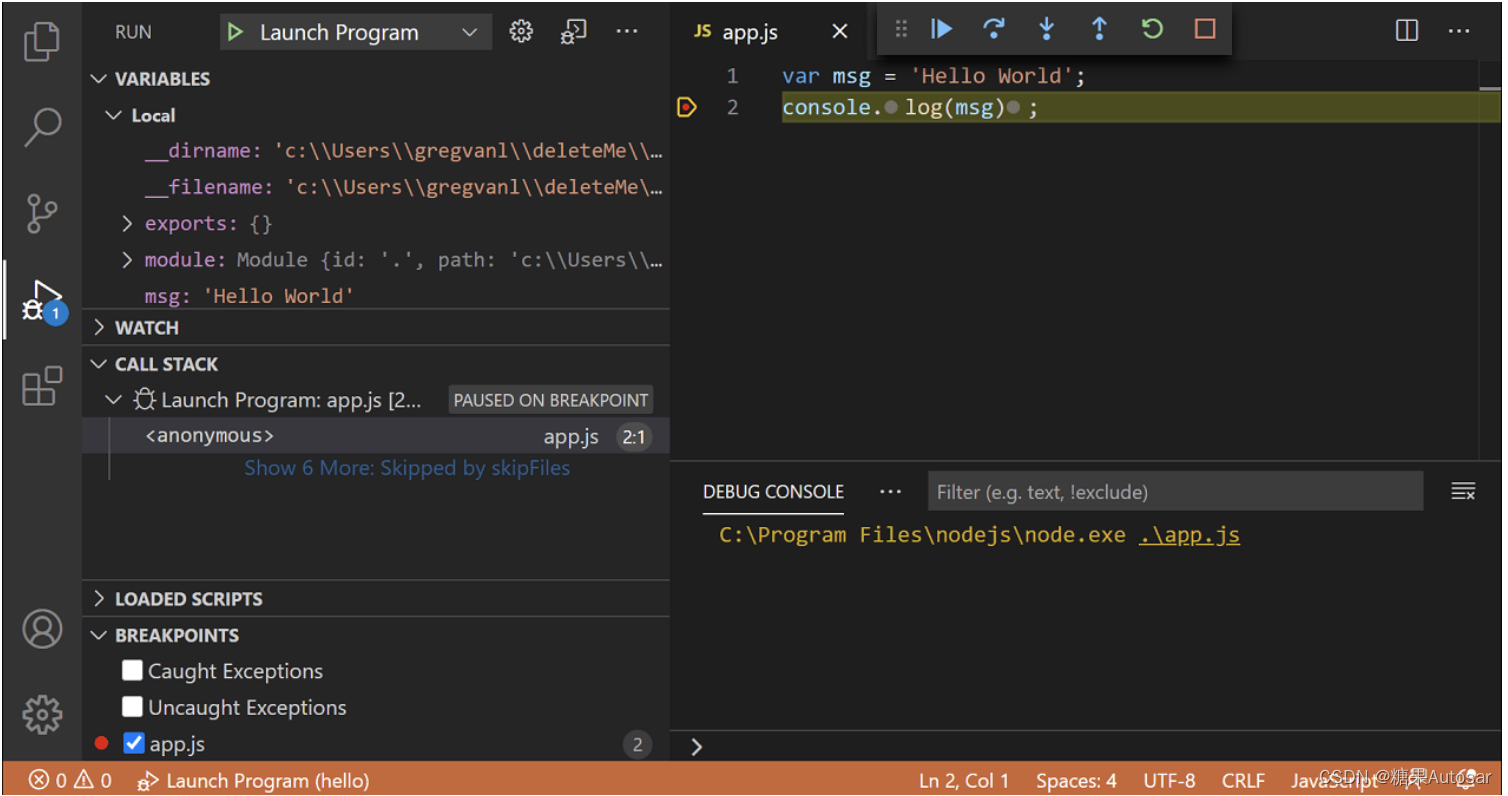The height and width of the screenshot is (796, 1508).
Task: Show 6 more skipped stack frames
Action: 407,468
